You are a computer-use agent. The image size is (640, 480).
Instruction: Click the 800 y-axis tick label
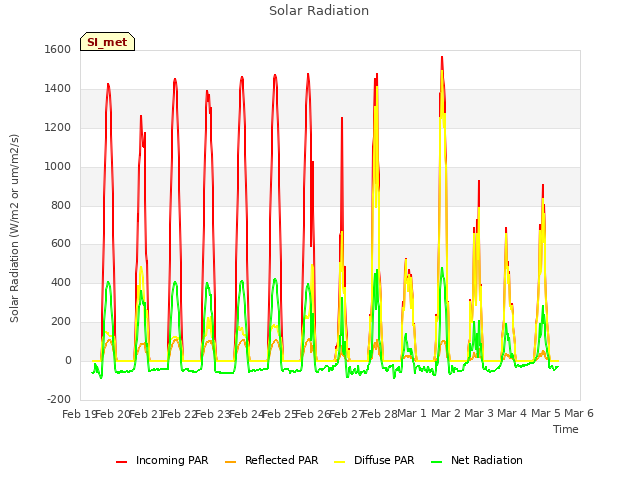[61, 205]
